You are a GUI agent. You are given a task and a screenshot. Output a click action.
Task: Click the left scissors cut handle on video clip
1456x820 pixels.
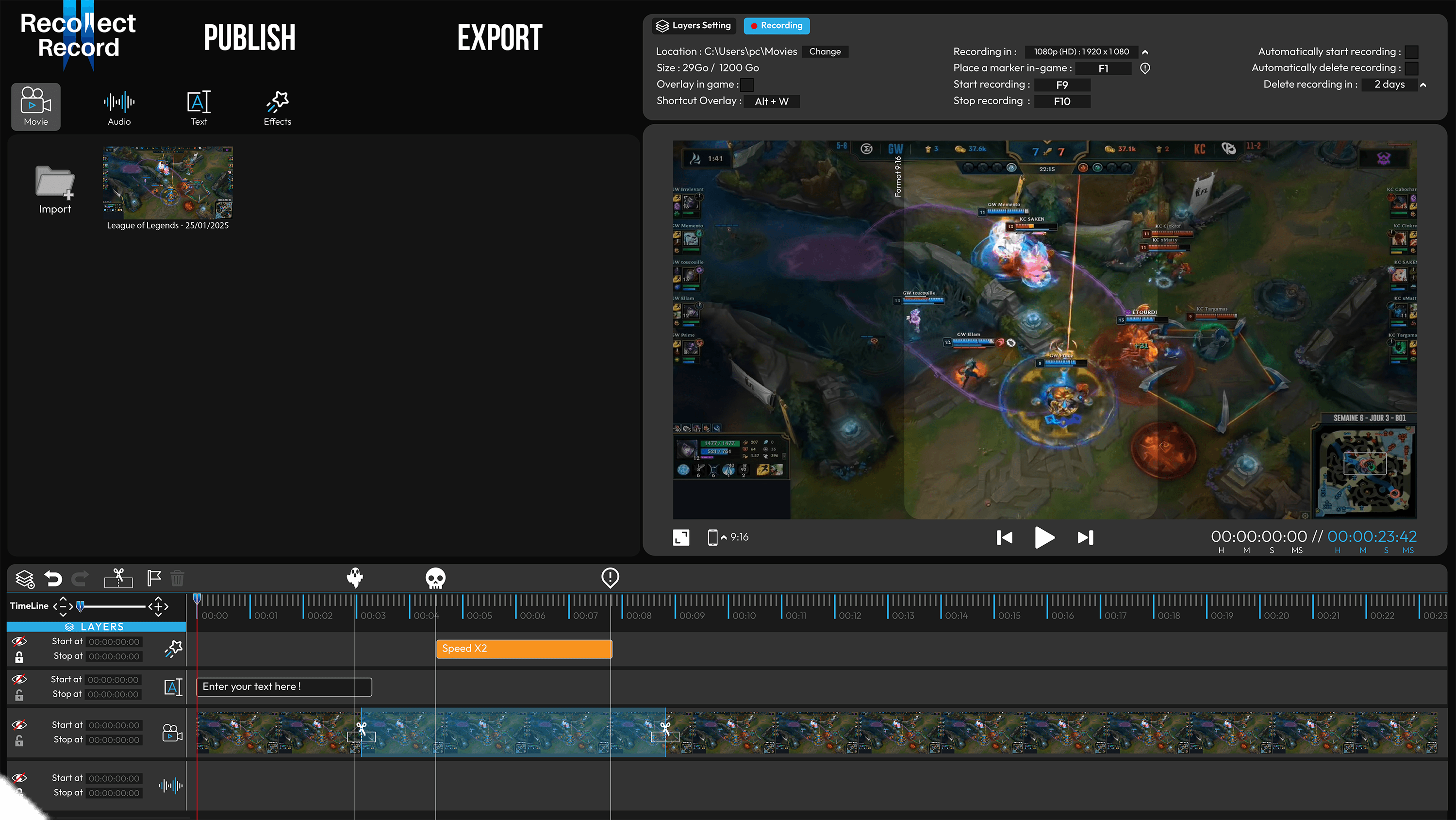point(361,732)
